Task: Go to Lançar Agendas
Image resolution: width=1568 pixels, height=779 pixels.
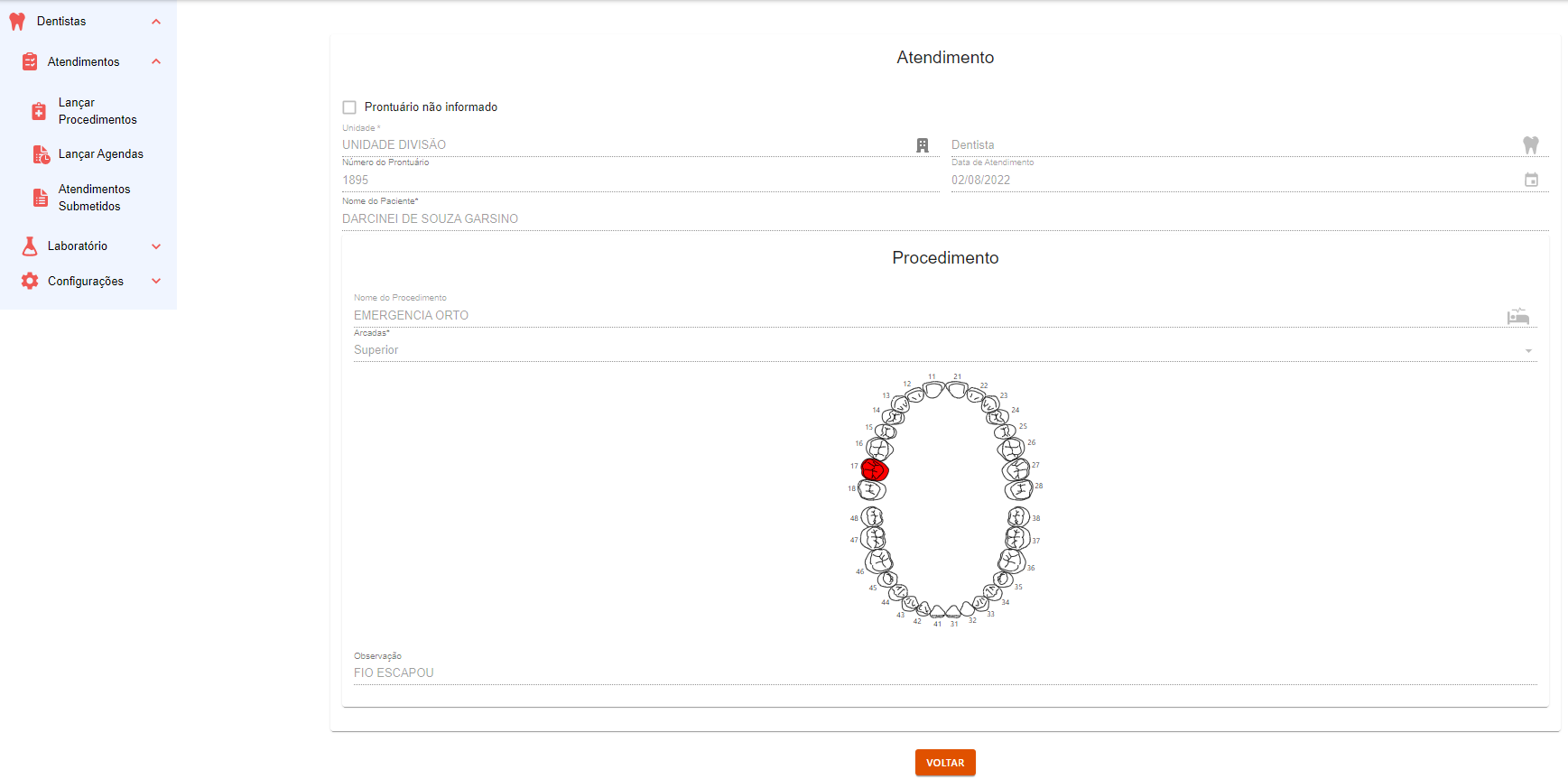Action: [x=100, y=154]
